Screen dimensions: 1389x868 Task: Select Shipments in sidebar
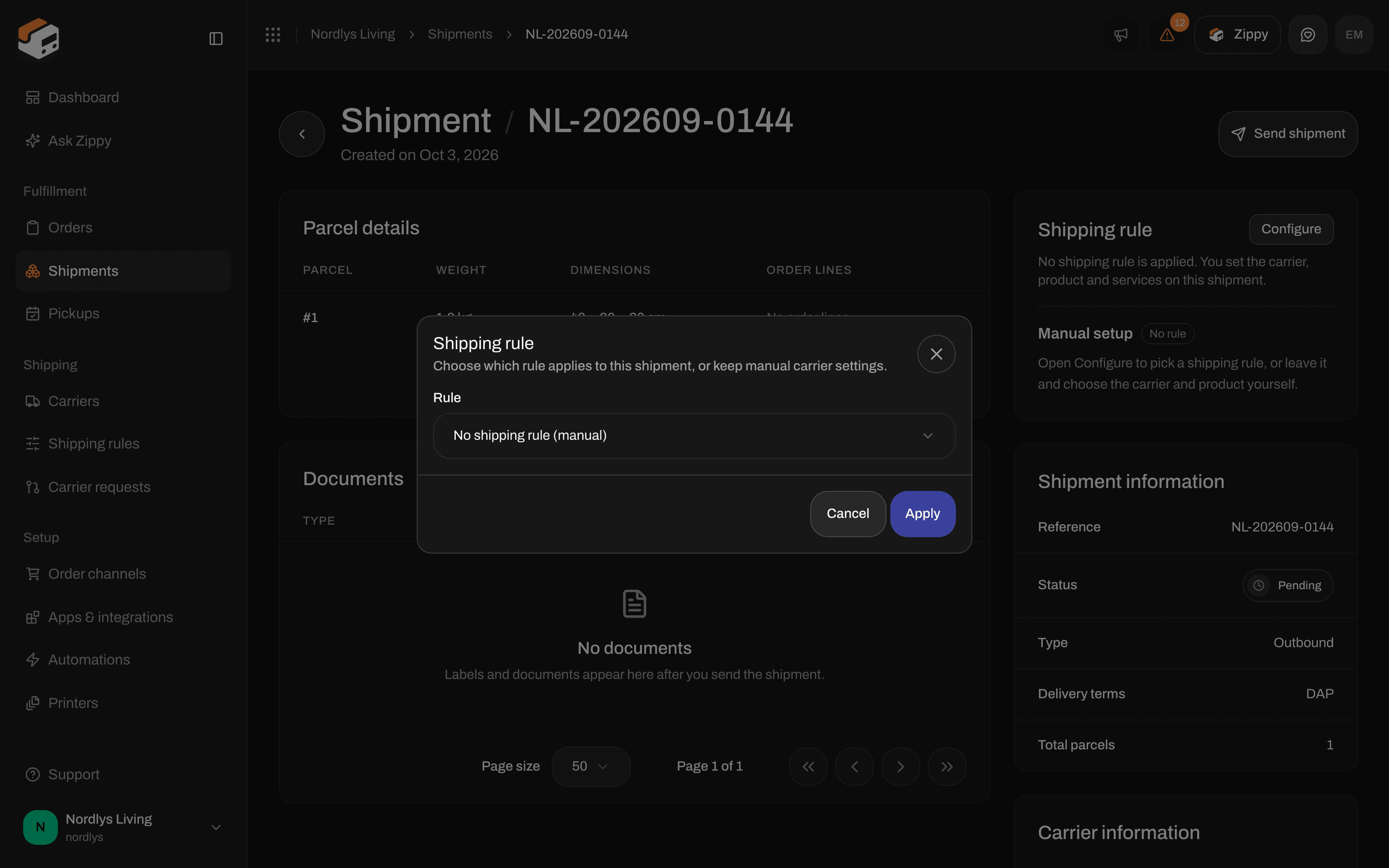(123, 271)
